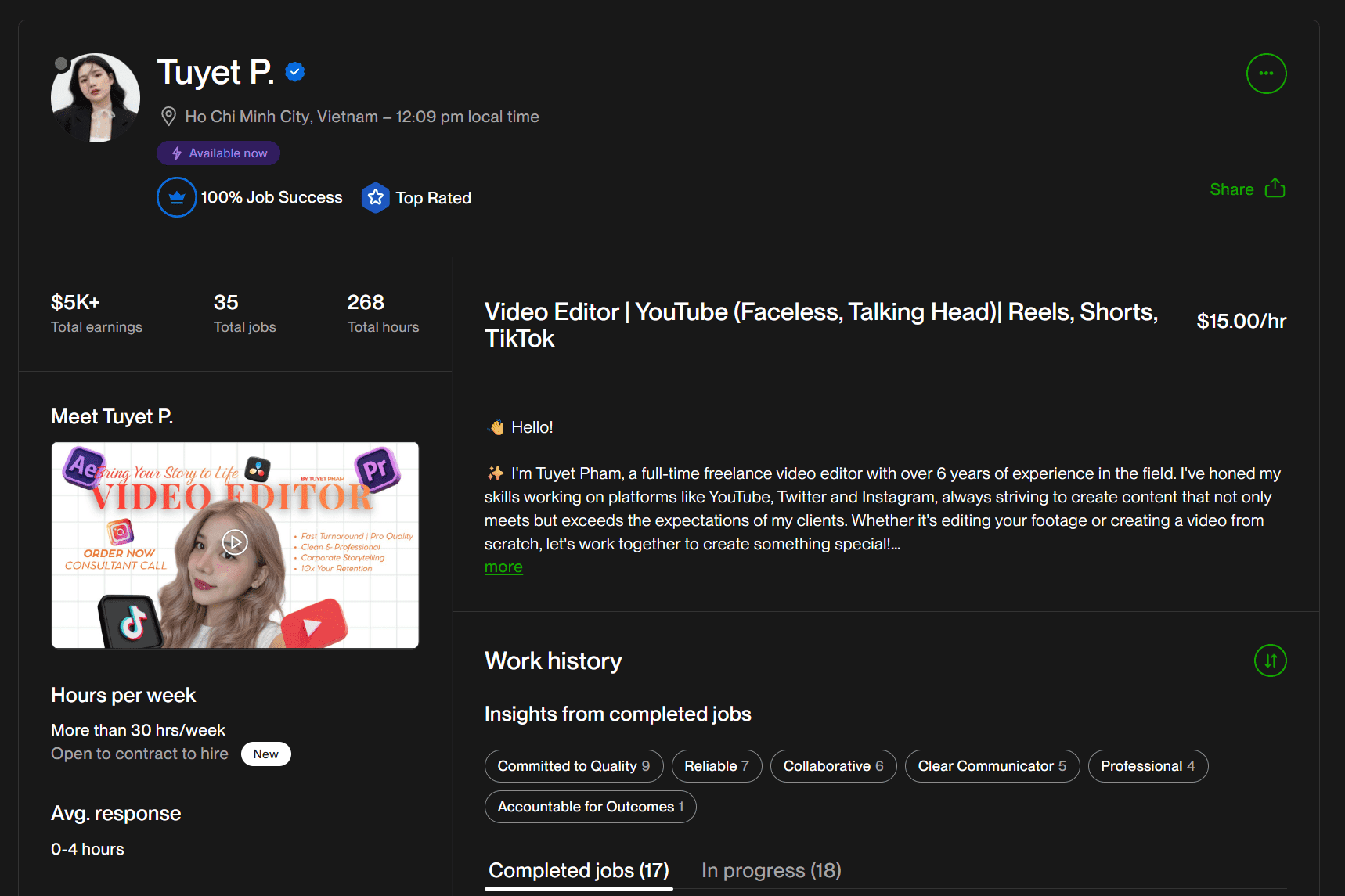The image size is (1345, 896).
Task: Click the New badge beside contract to hire
Action: click(265, 754)
